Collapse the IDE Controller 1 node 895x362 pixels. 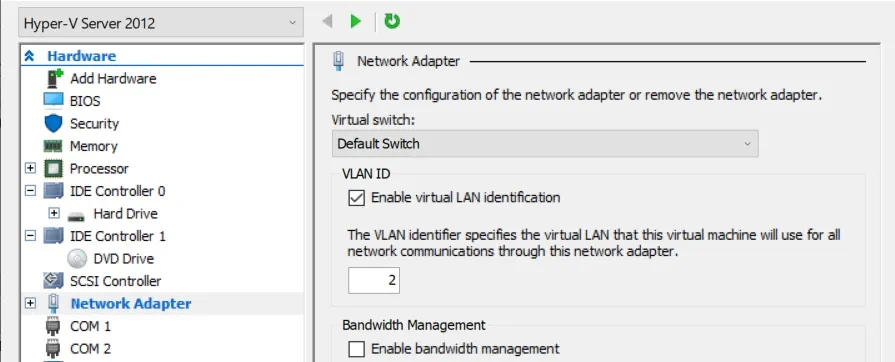pos(30,236)
